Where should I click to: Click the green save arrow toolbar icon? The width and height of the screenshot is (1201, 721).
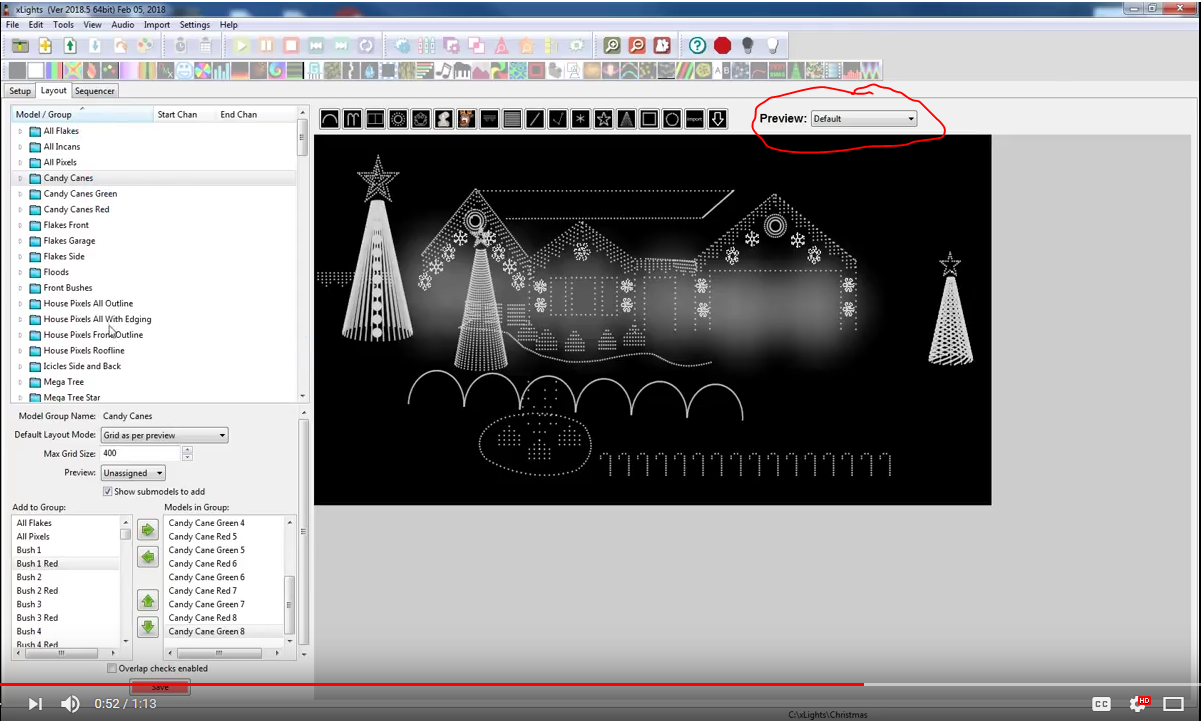70,46
